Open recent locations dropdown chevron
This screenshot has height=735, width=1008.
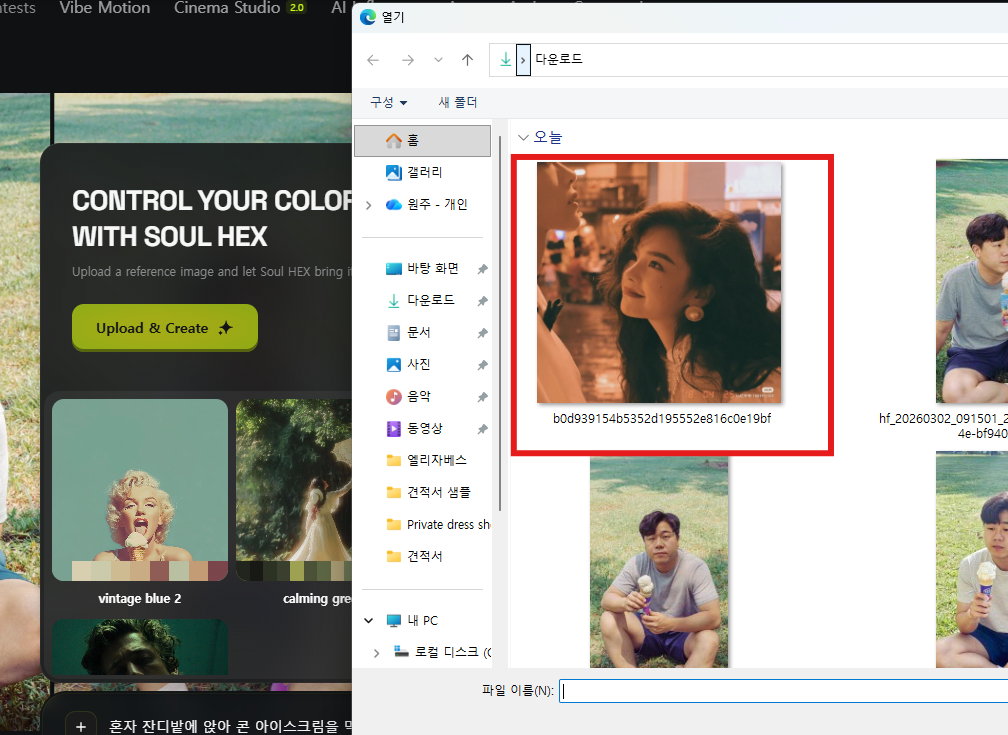click(438, 60)
